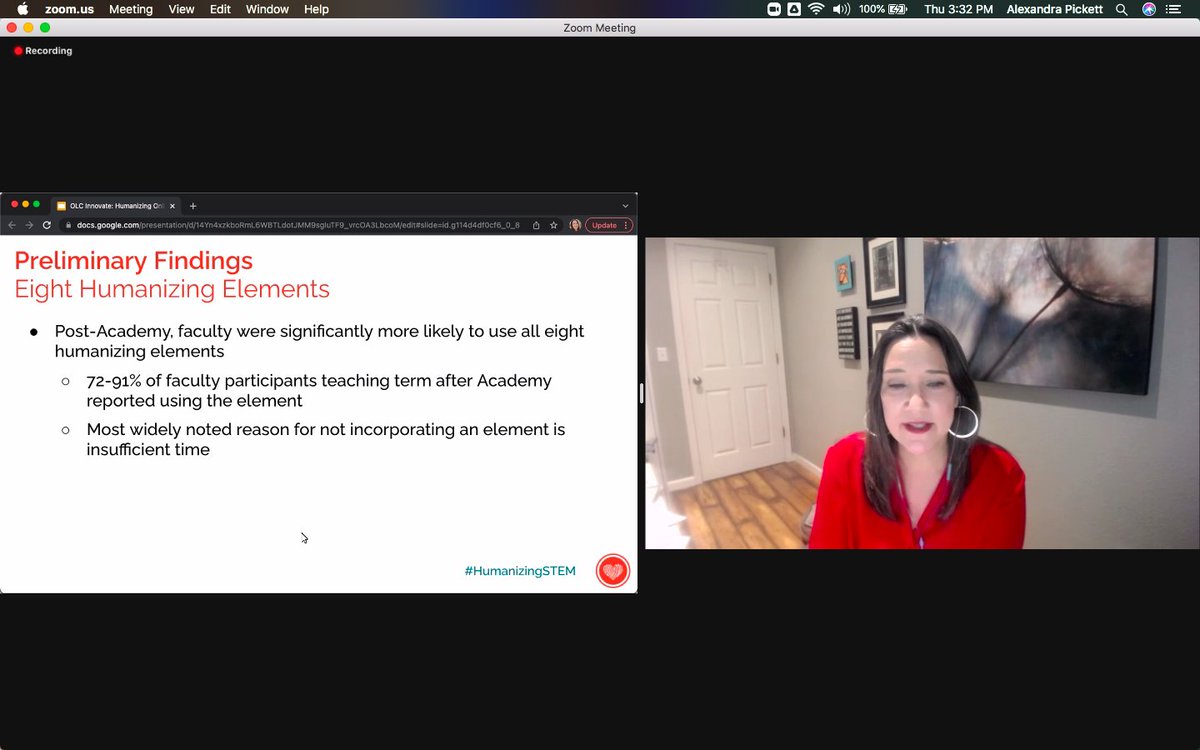Open the zoom.us application menu
The image size is (1200, 750).
69,9
